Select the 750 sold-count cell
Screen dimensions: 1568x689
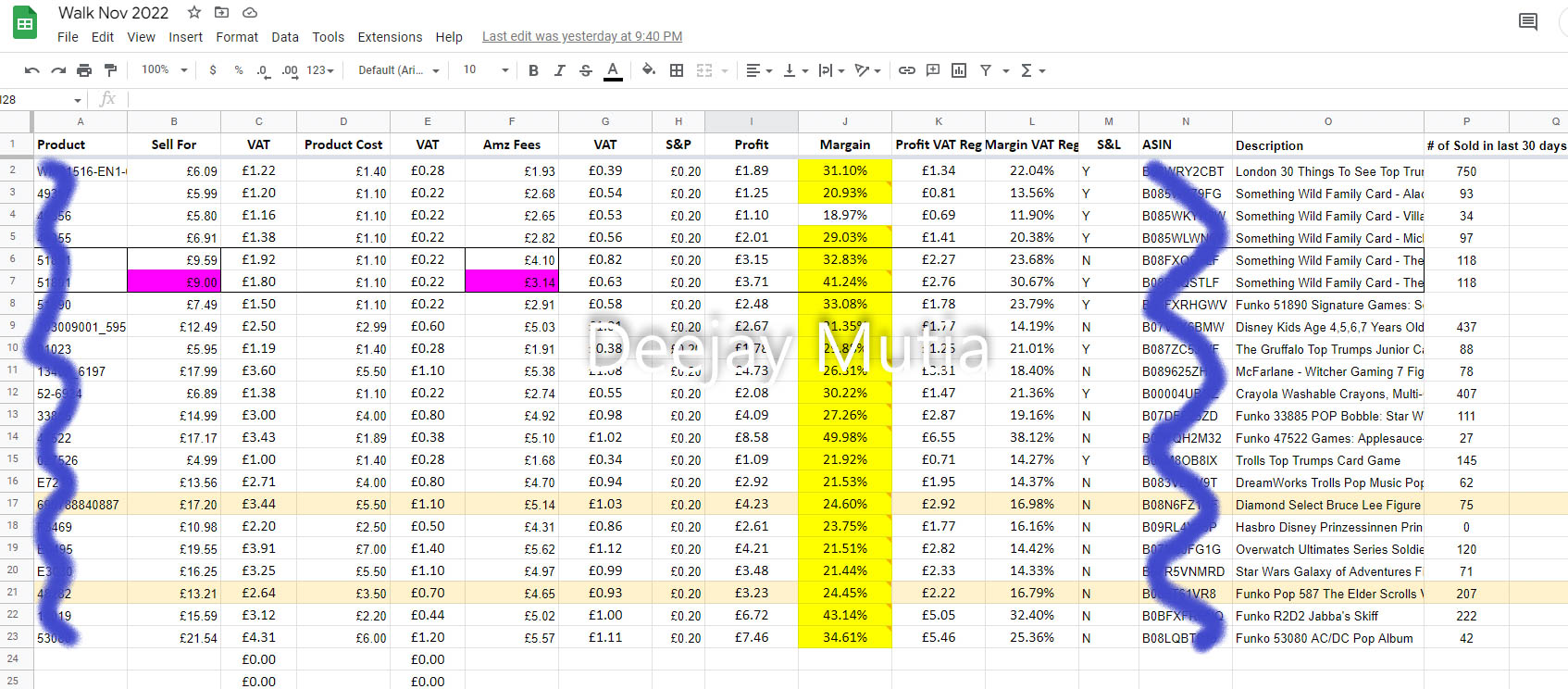(x=1466, y=170)
